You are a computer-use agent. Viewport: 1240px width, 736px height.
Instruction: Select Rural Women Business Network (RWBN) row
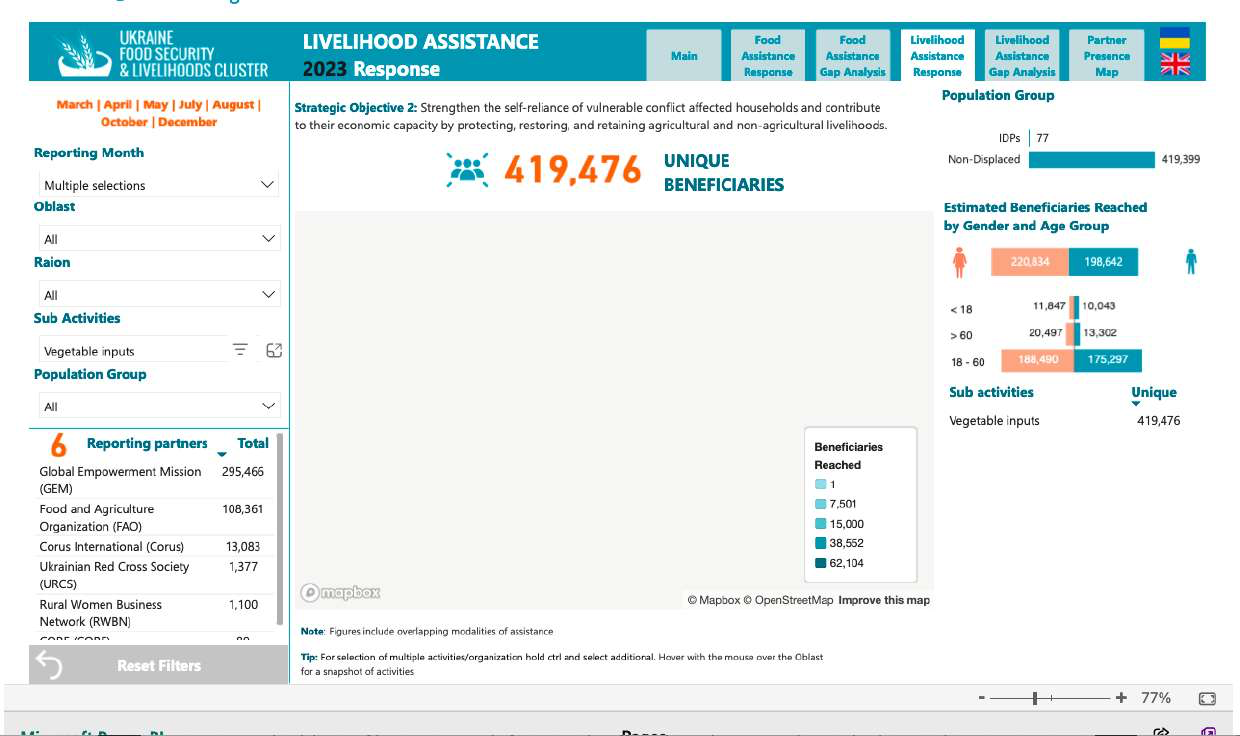tap(153, 613)
